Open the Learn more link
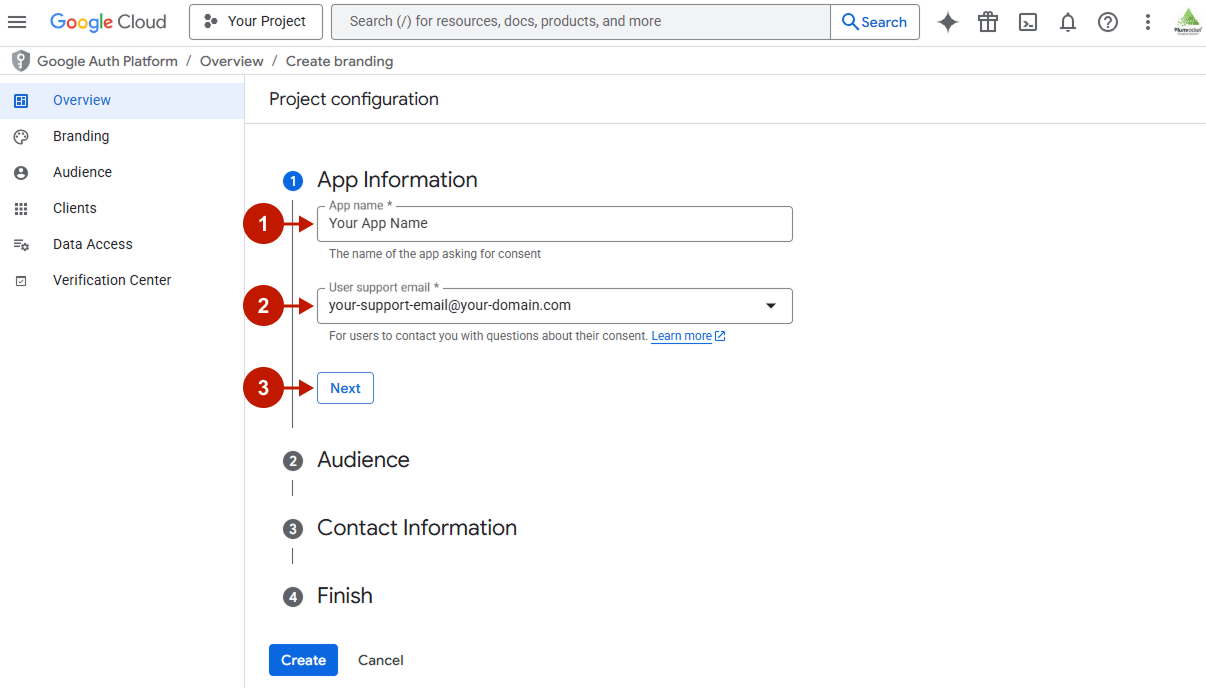Viewport: 1206px width, 688px height. (x=682, y=336)
